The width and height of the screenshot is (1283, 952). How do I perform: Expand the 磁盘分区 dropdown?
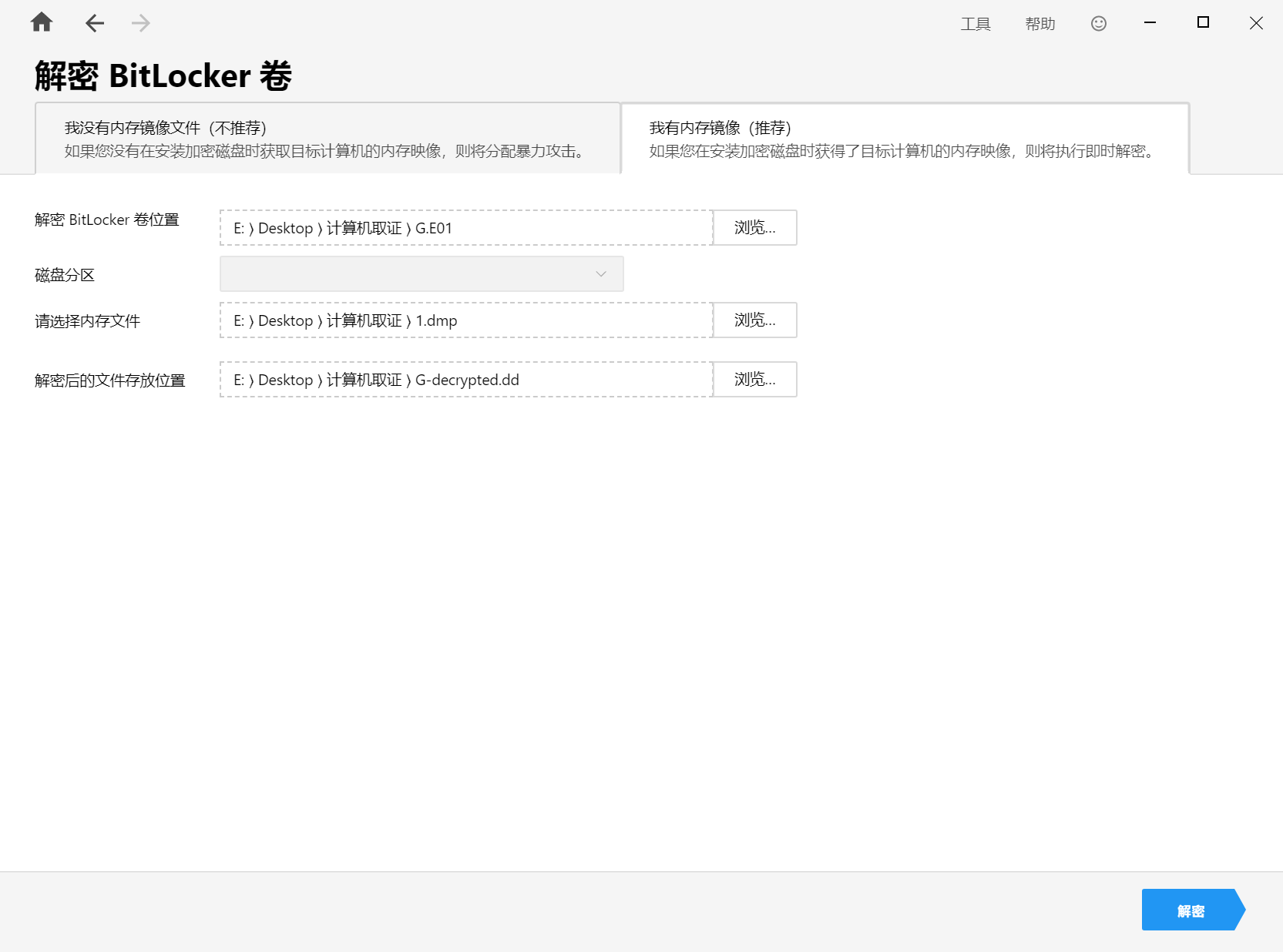[422, 273]
